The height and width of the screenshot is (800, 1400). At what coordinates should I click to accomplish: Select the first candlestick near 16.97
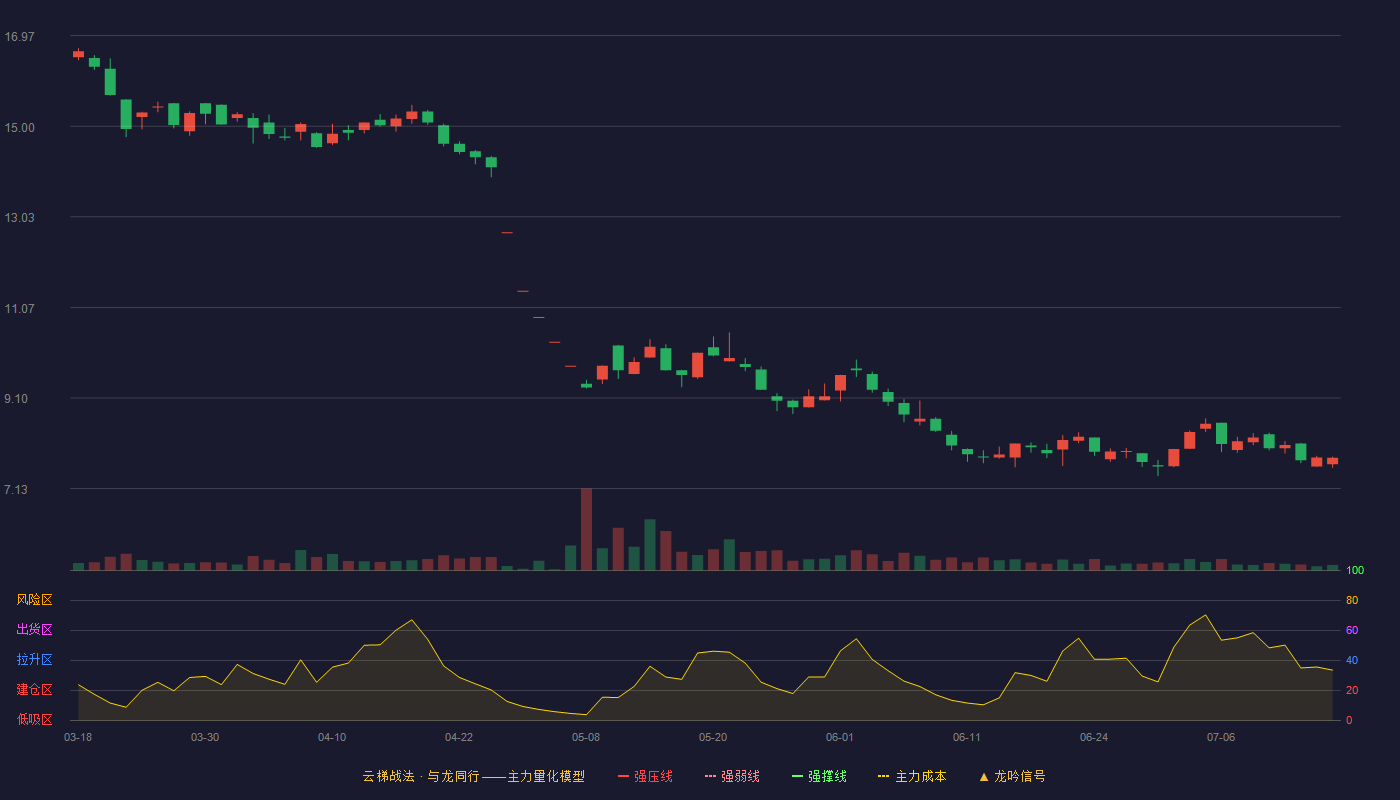click(78, 54)
